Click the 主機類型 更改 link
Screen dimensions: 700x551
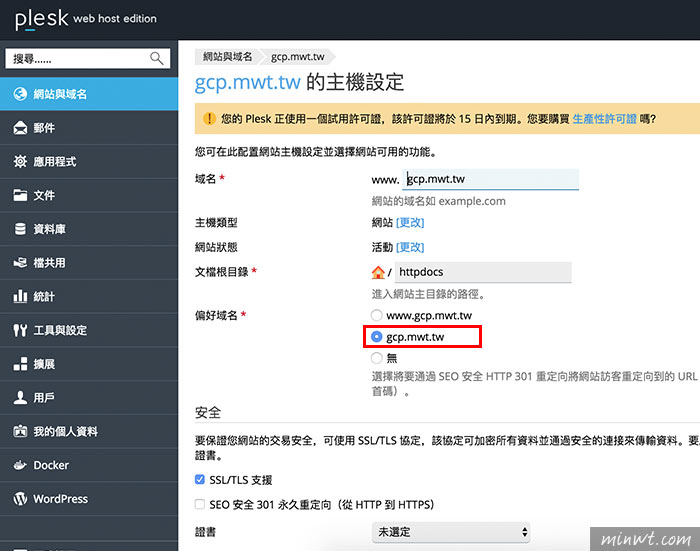point(410,222)
